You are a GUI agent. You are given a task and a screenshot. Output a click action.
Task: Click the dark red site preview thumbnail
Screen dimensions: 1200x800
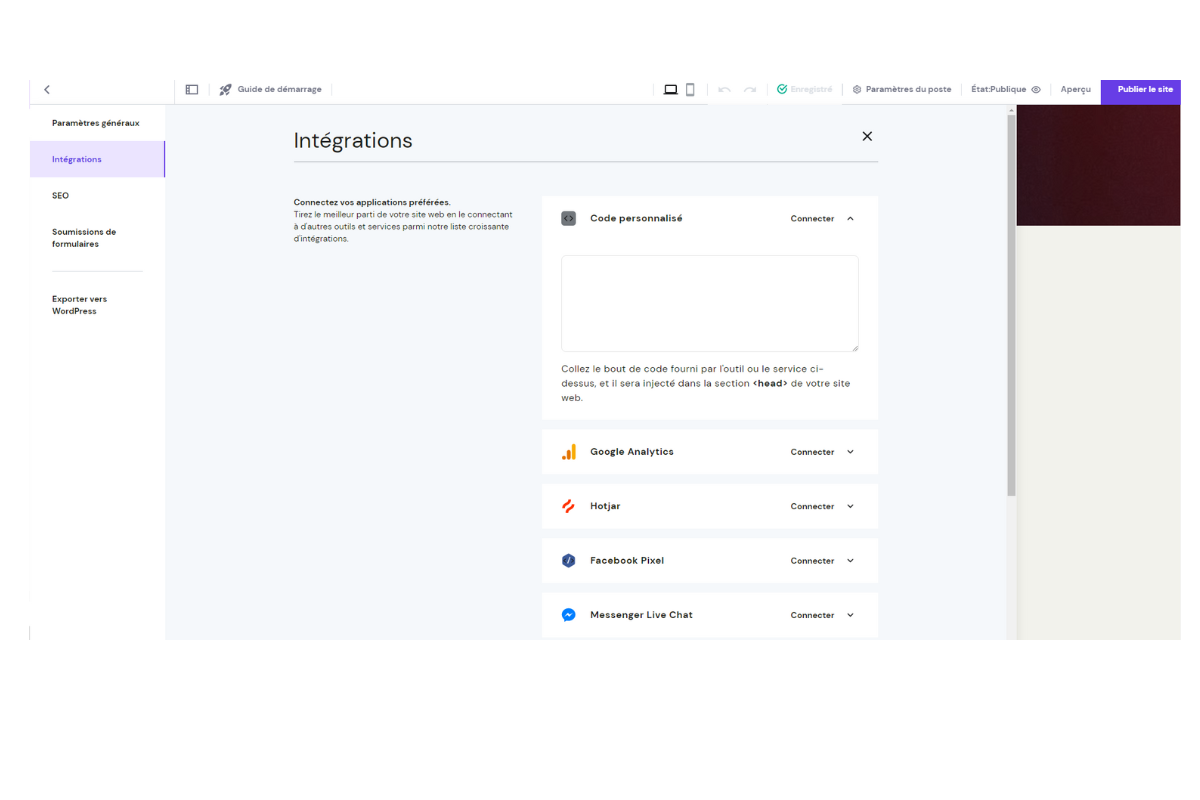1098,165
